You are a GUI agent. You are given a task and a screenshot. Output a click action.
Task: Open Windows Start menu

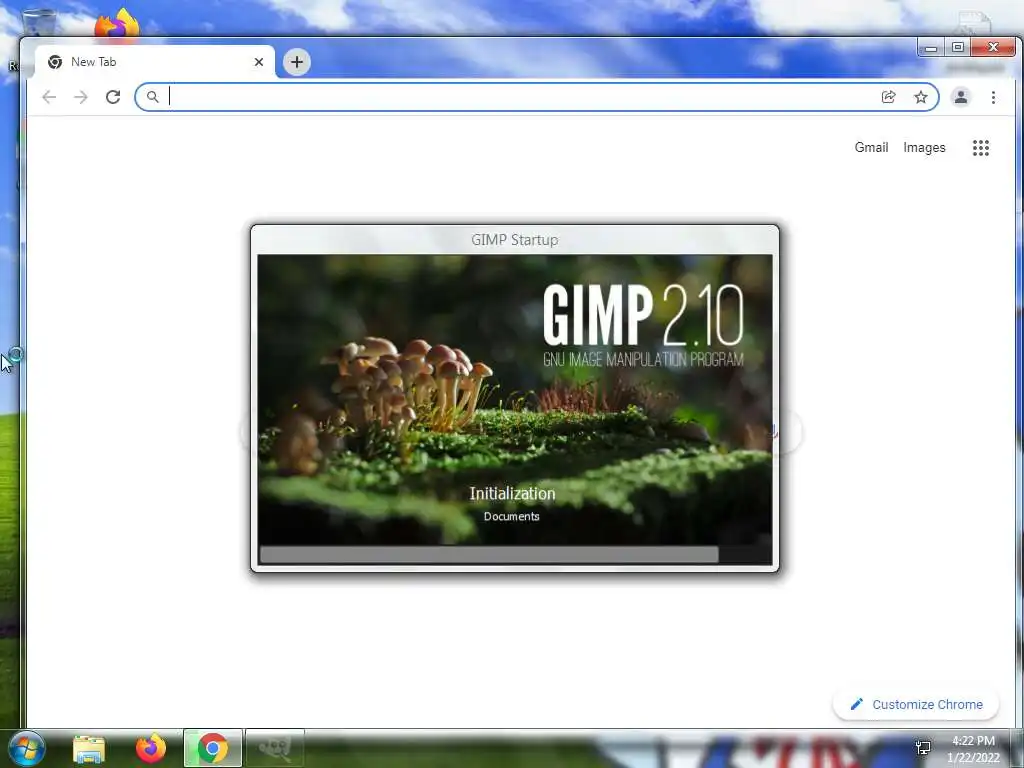[27, 748]
